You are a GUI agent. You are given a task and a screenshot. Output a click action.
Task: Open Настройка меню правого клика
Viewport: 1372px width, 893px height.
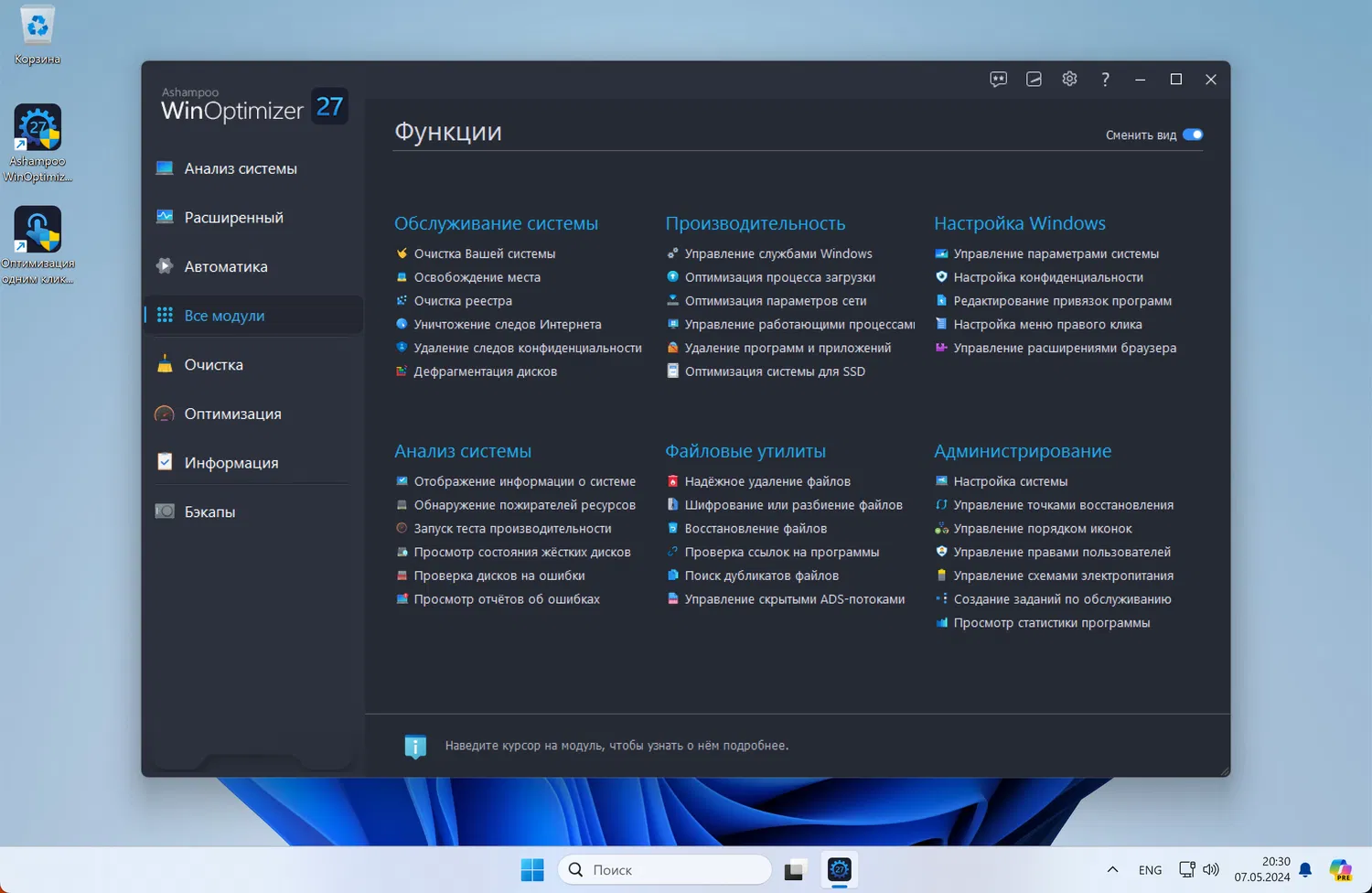tap(1047, 324)
